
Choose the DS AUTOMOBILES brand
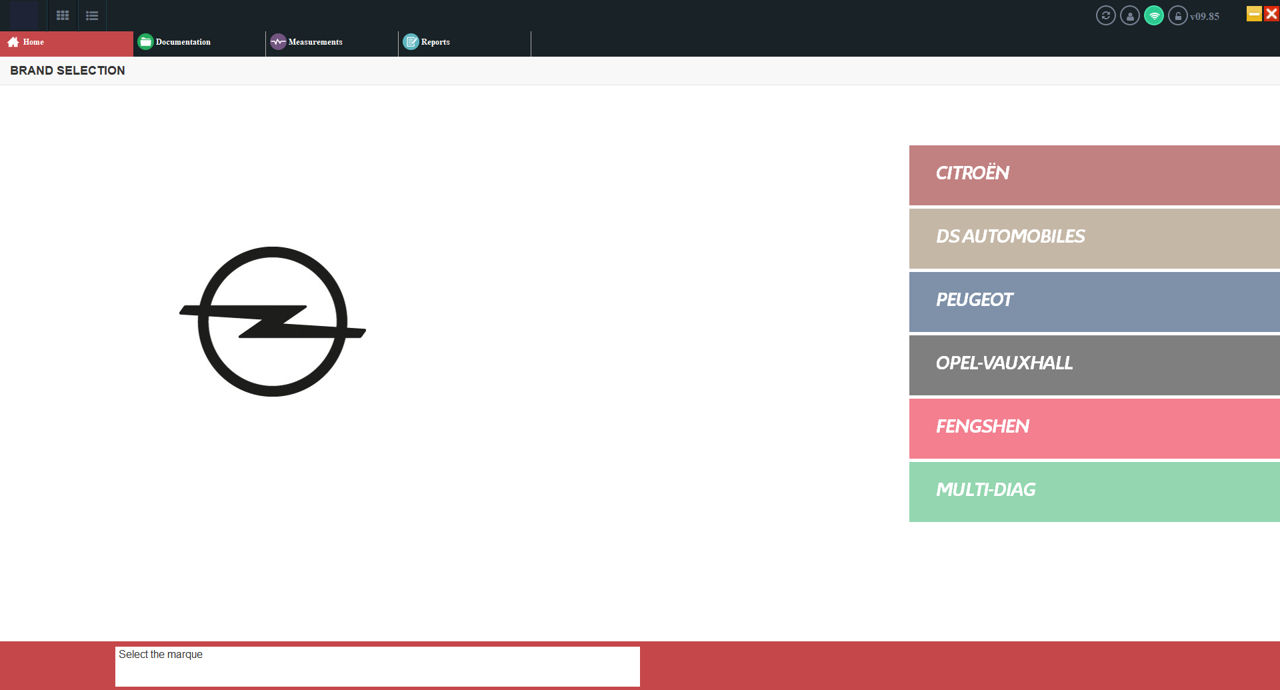[x=1094, y=238]
